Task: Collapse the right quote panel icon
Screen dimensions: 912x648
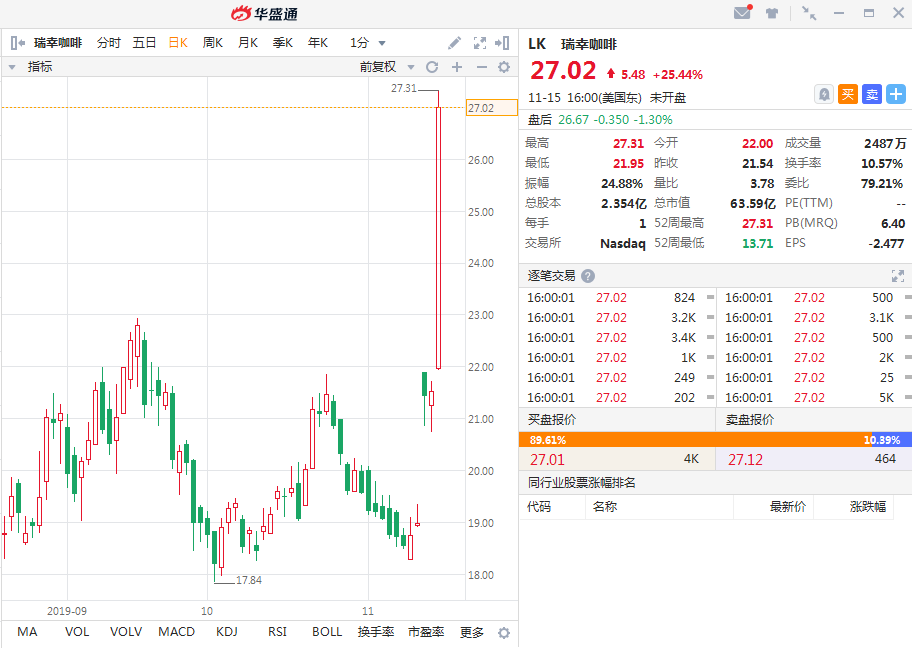Action: pyautogui.click(x=502, y=43)
